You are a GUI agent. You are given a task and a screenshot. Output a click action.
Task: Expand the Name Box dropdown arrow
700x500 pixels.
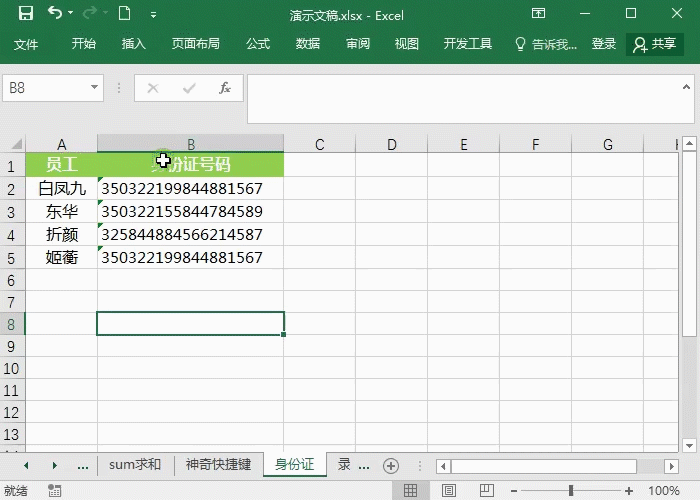click(94, 87)
